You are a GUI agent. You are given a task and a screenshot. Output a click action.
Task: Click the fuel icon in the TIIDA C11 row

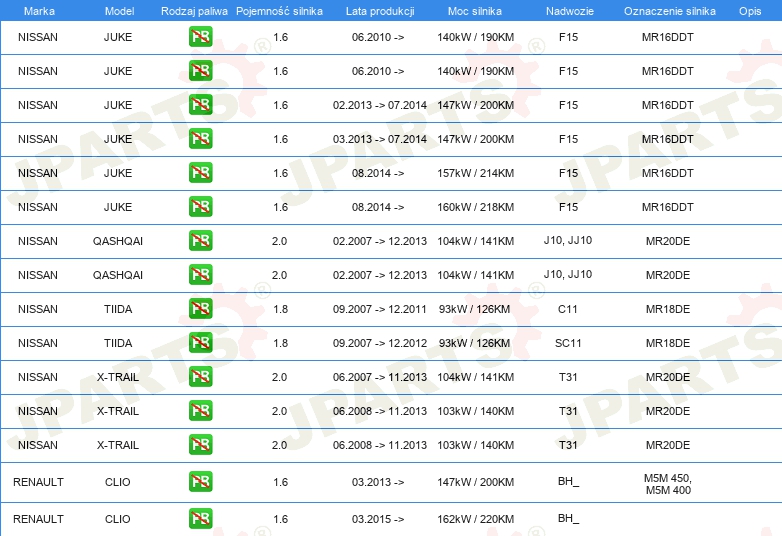(200, 309)
